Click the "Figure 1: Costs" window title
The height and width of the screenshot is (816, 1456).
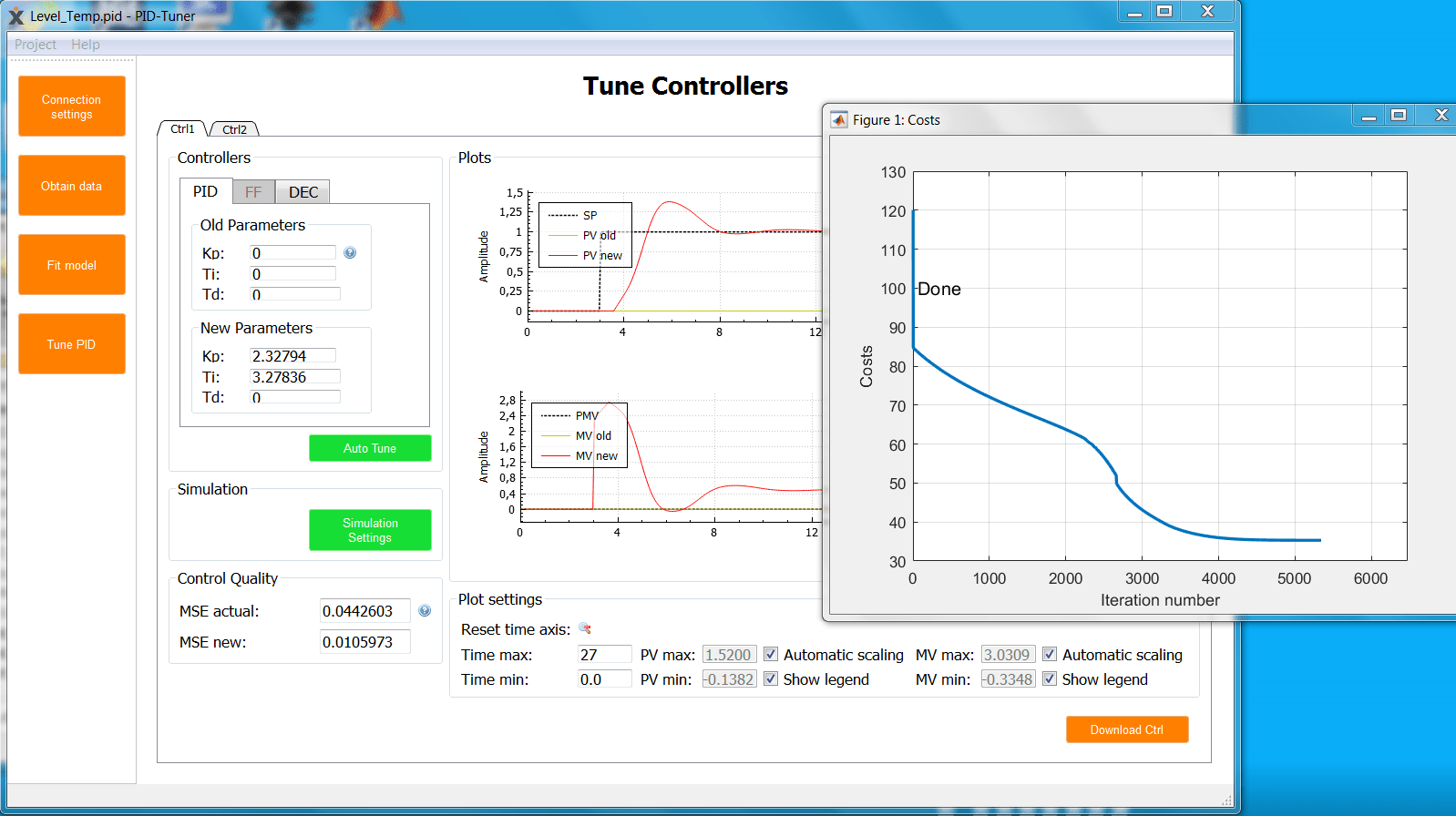click(x=897, y=120)
